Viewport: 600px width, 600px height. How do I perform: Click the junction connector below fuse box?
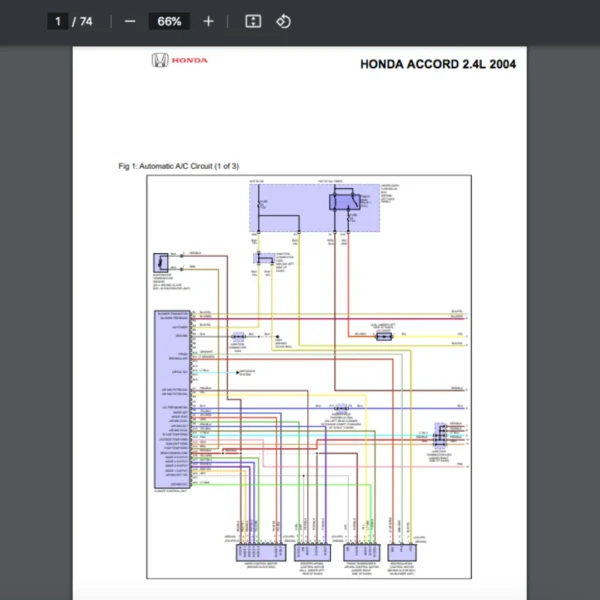264,258
